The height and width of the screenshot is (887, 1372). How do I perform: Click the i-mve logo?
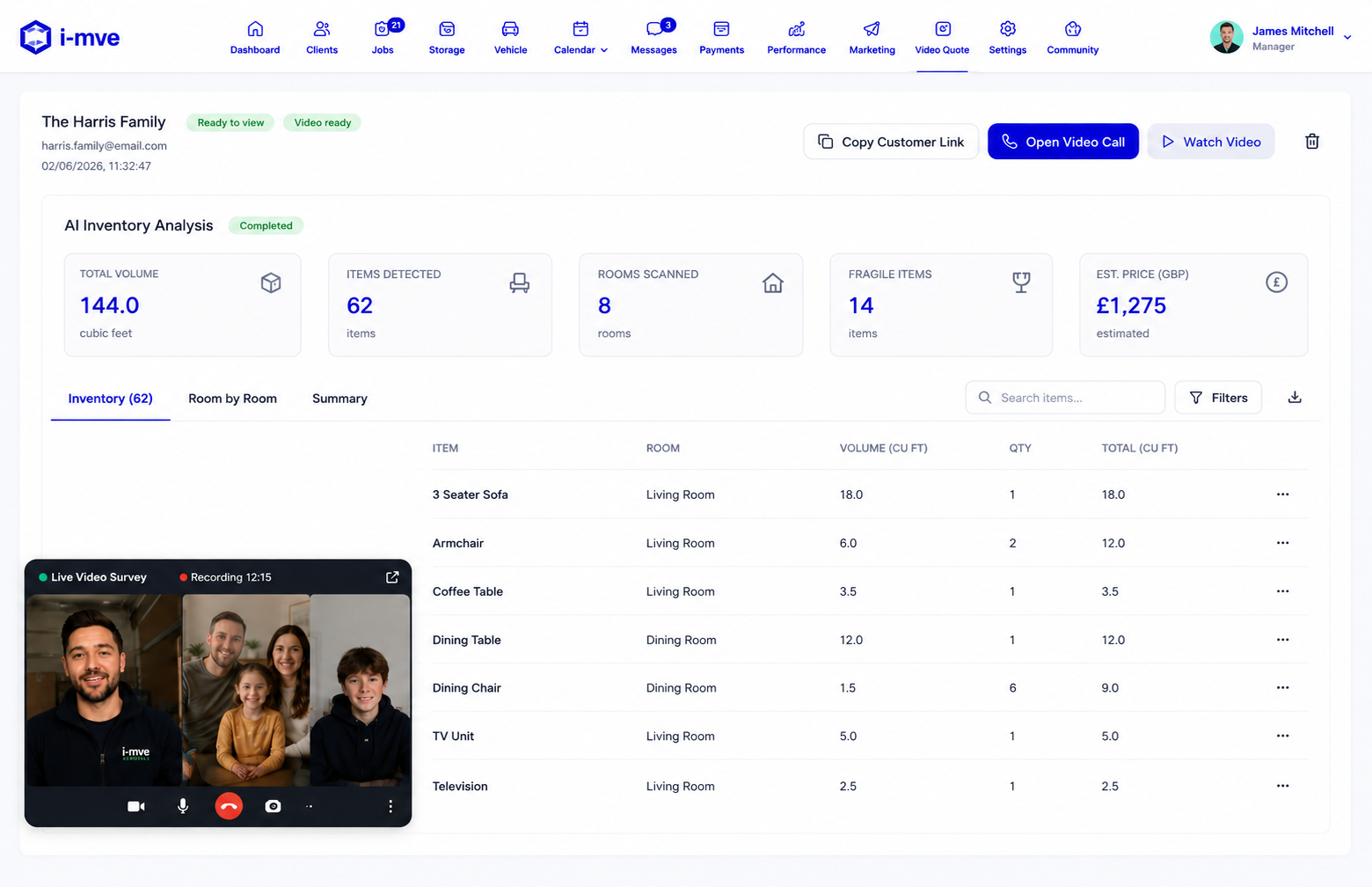click(x=69, y=37)
